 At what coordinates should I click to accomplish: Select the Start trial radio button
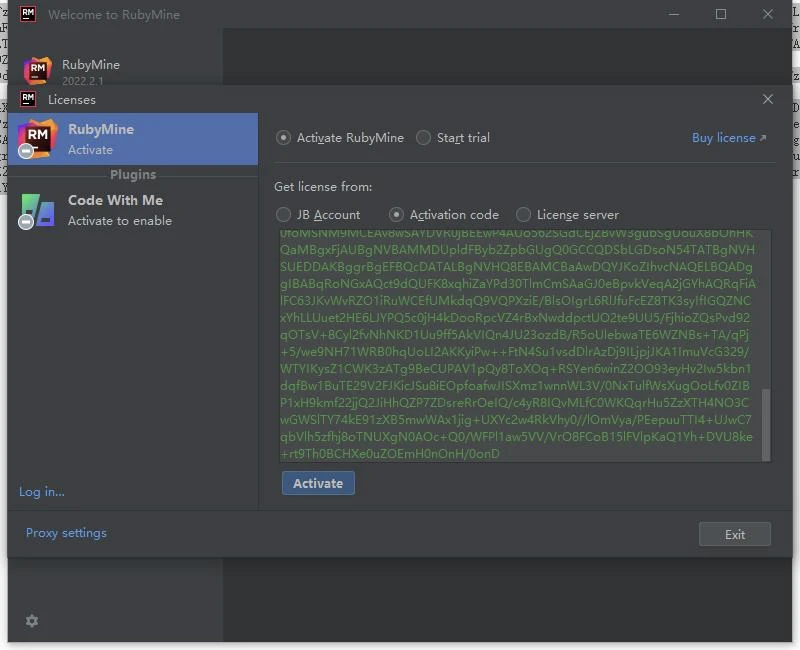424,138
